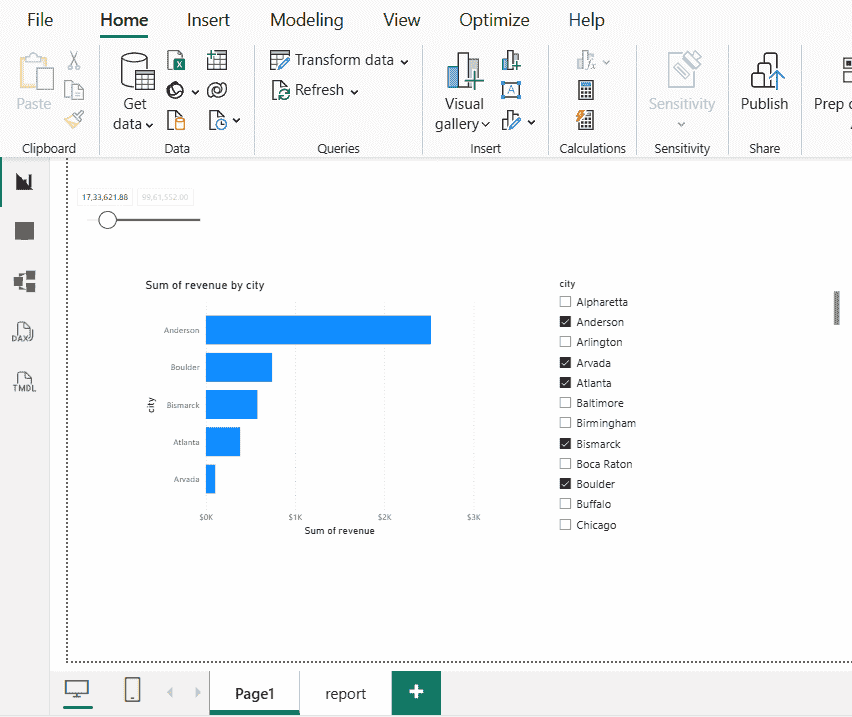Switch to the Insert ribbon tab
The image size is (852, 717).
(x=208, y=20)
